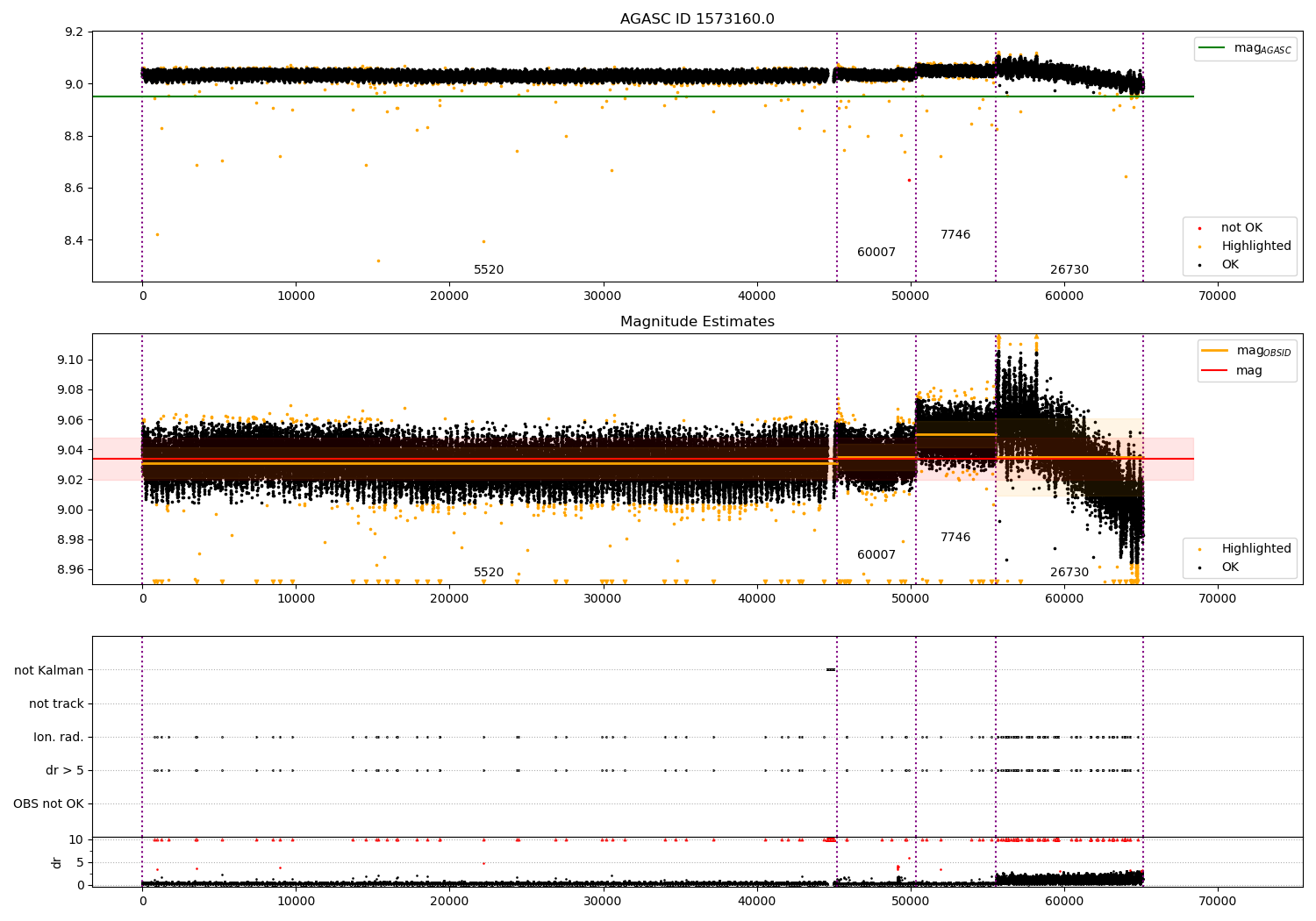The image size is (1316, 921).
Task: Click 'Highlighted' legend entry in middle plot
Action: 1246,549
